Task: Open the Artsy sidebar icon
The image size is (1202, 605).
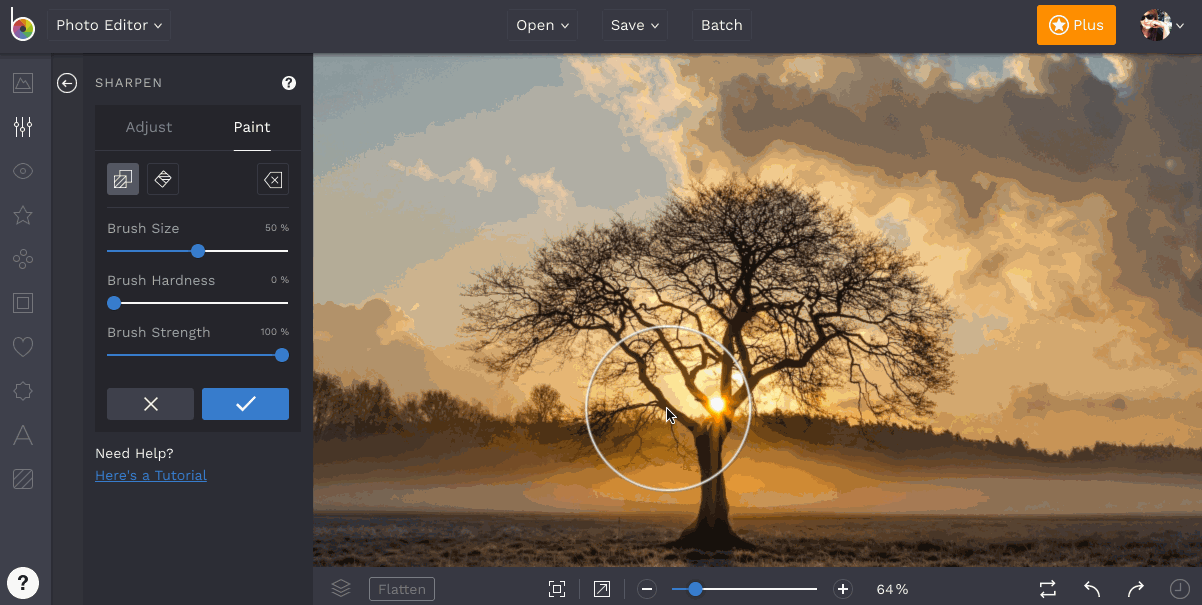Action: pyautogui.click(x=23, y=259)
